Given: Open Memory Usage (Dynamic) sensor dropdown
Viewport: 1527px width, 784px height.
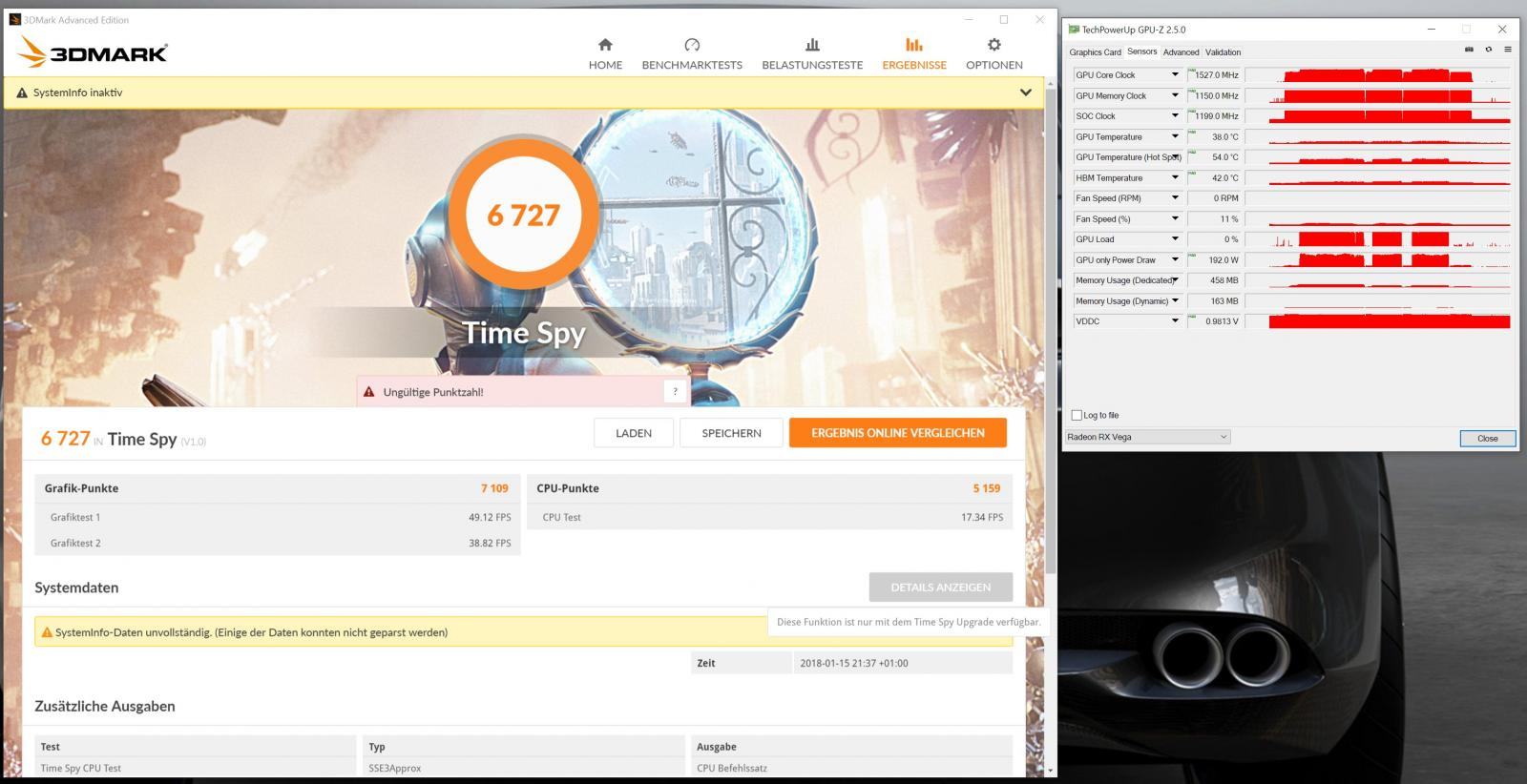Looking at the screenshot, I should click(1175, 300).
